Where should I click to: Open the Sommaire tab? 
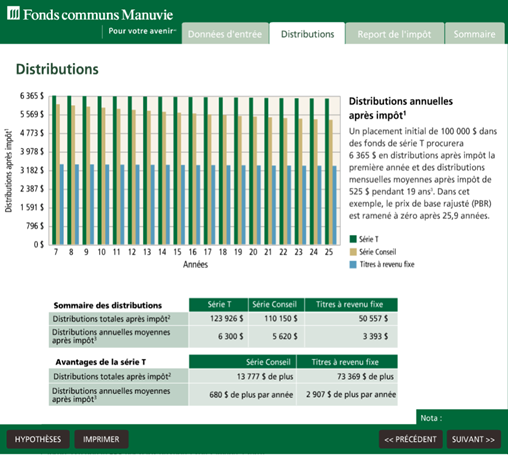point(474,34)
